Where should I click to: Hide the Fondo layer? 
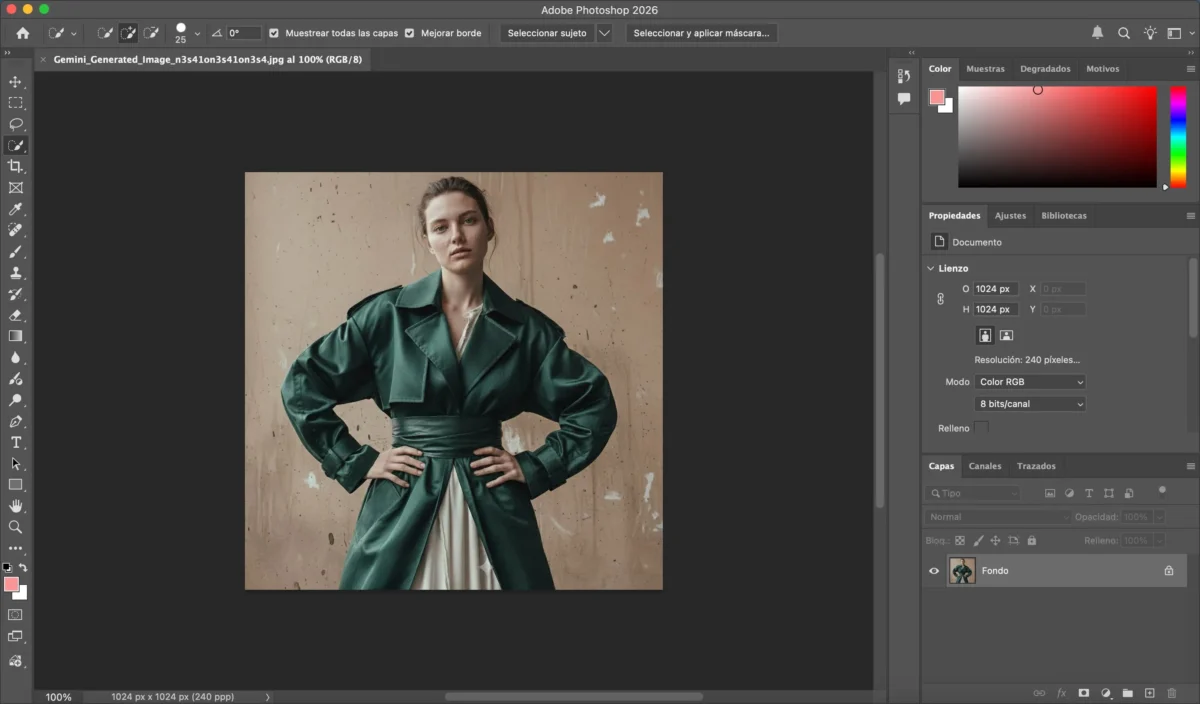[933, 570]
